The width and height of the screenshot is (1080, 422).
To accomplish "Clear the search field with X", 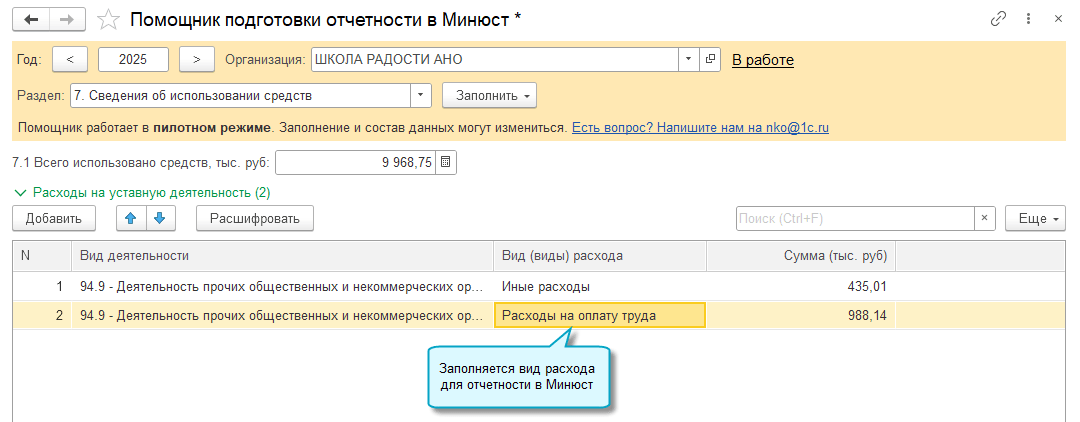I will point(985,219).
